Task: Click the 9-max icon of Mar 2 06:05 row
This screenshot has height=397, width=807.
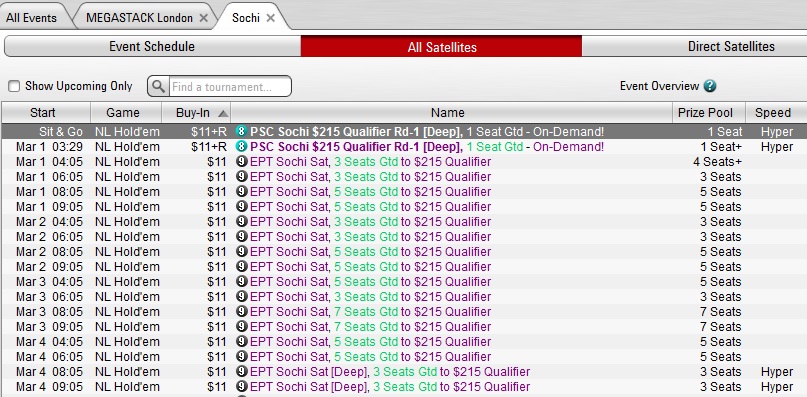Action: click(x=242, y=236)
